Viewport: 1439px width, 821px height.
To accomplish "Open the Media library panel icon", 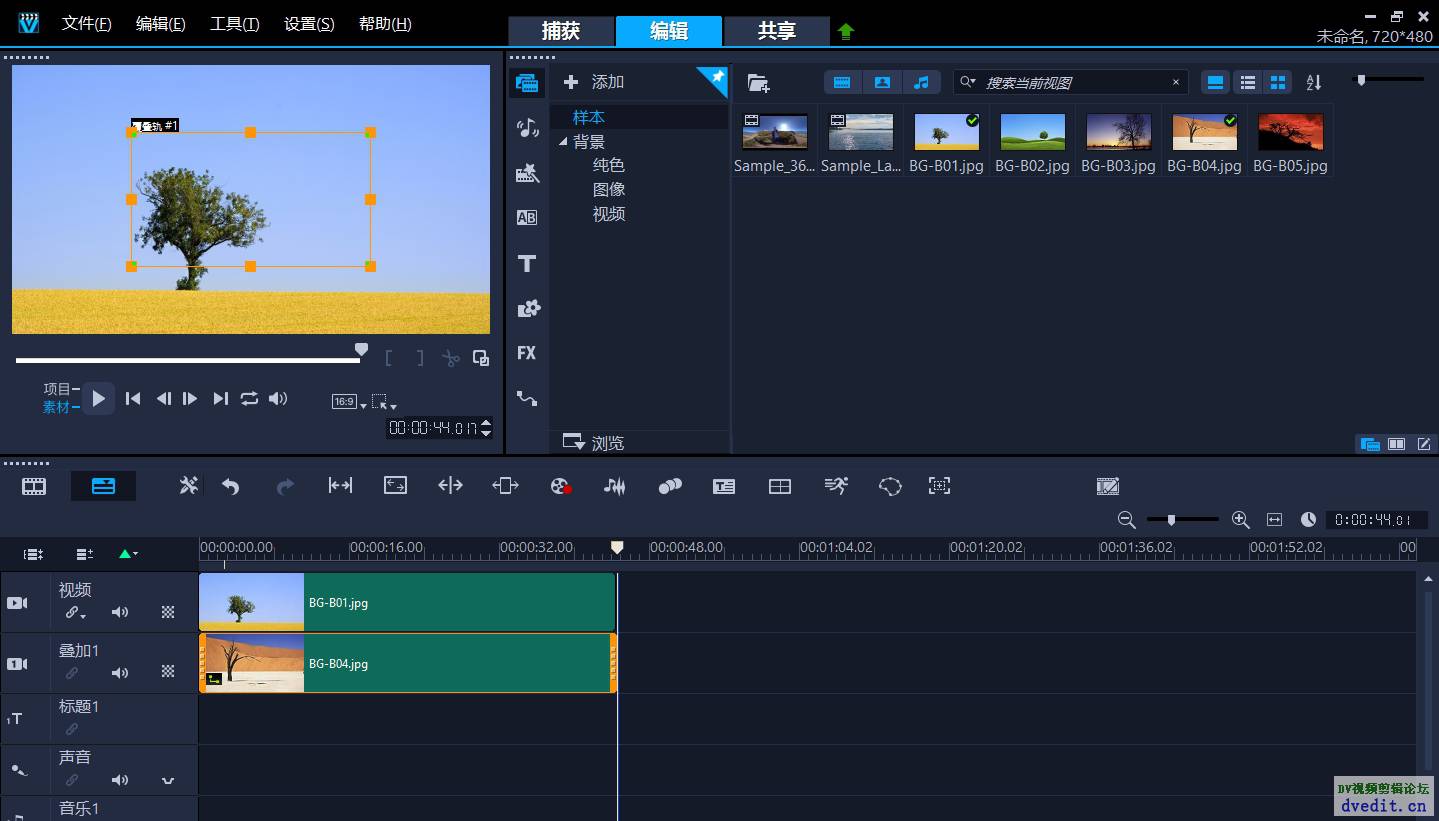I will (527, 83).
